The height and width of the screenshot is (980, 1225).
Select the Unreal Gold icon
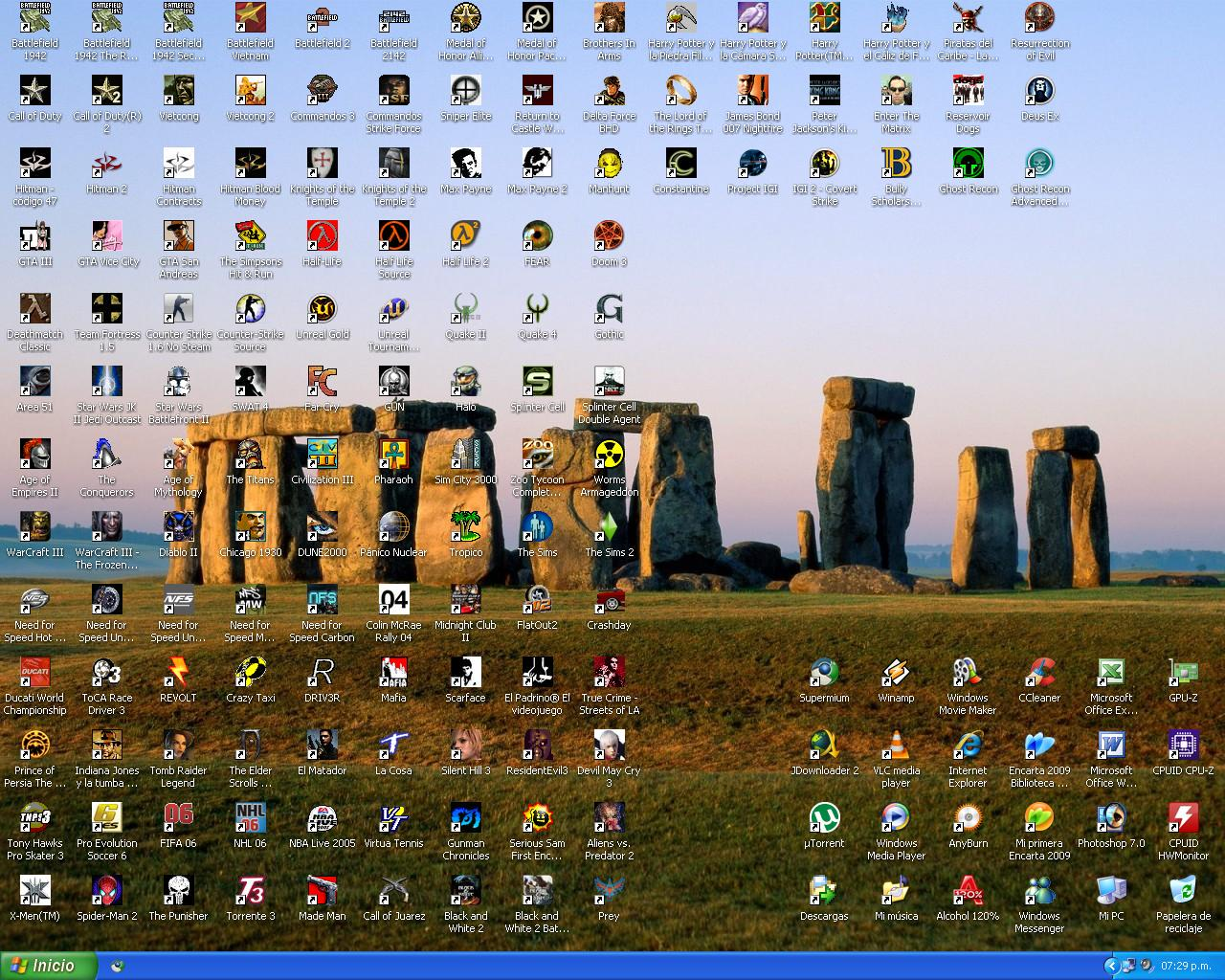click(323, 318)
